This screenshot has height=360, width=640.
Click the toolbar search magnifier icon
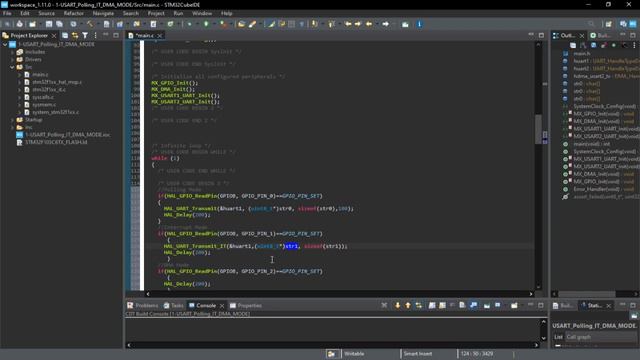[x=591, y=24]
